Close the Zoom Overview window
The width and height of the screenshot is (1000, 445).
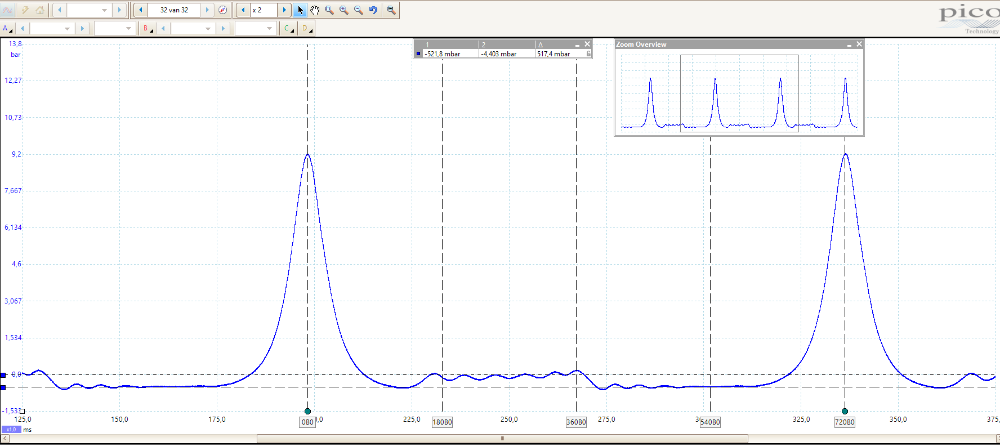(x=858, y=45)
